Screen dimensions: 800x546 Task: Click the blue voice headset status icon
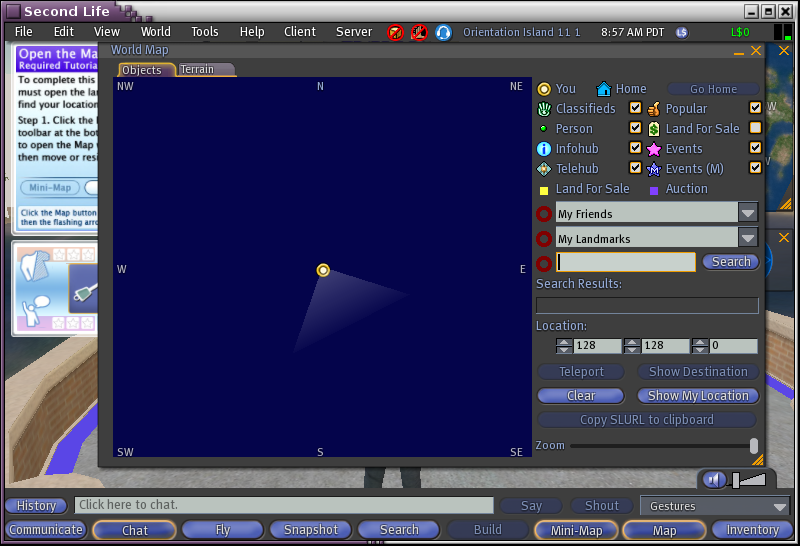tap(443, 33)
